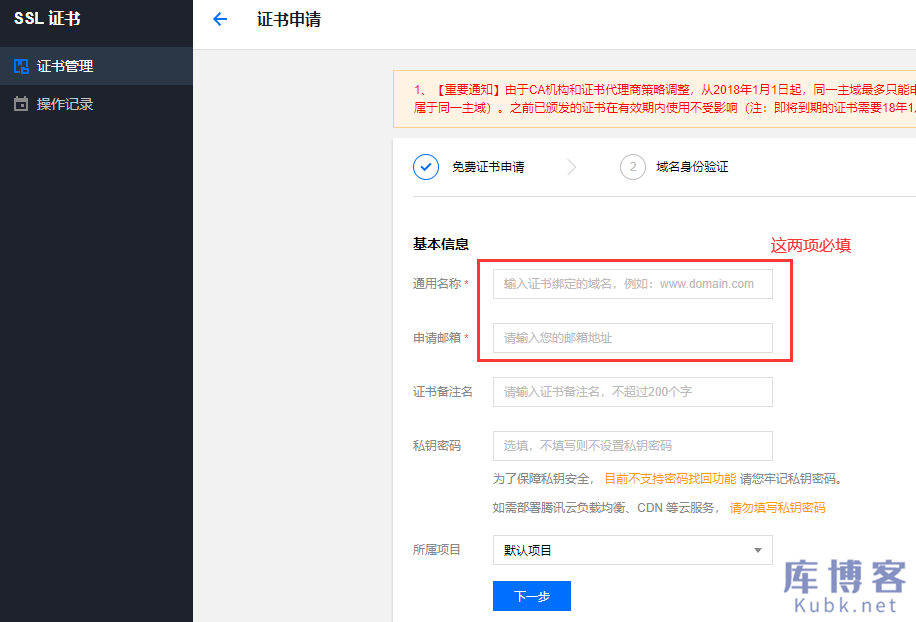The height and width of the screenshot is (622, 916).
Task: Click the 申请邮箱 email input field
Action: tap(632, 338)
